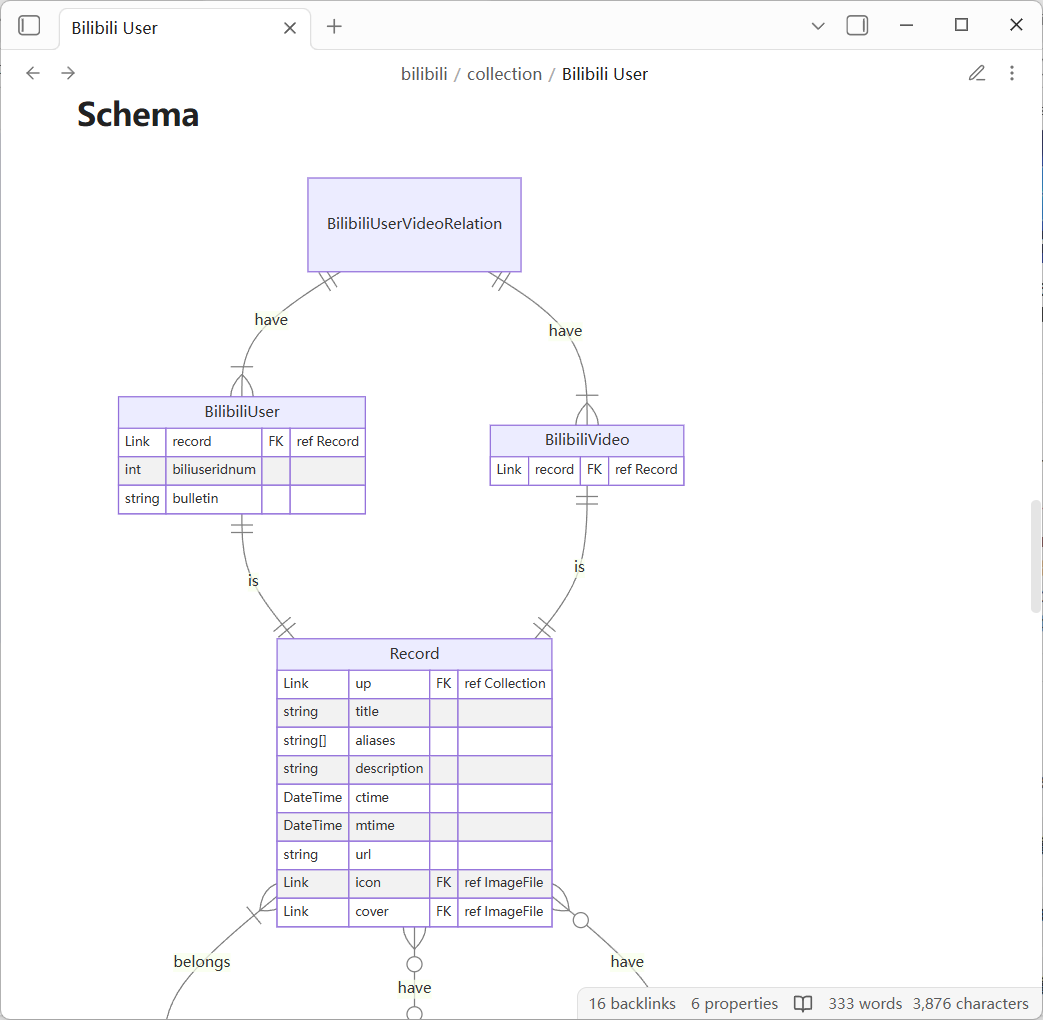Navigate forward with the right arrow
Screen dimensions: 1043x1020
(x=68, y=73)
